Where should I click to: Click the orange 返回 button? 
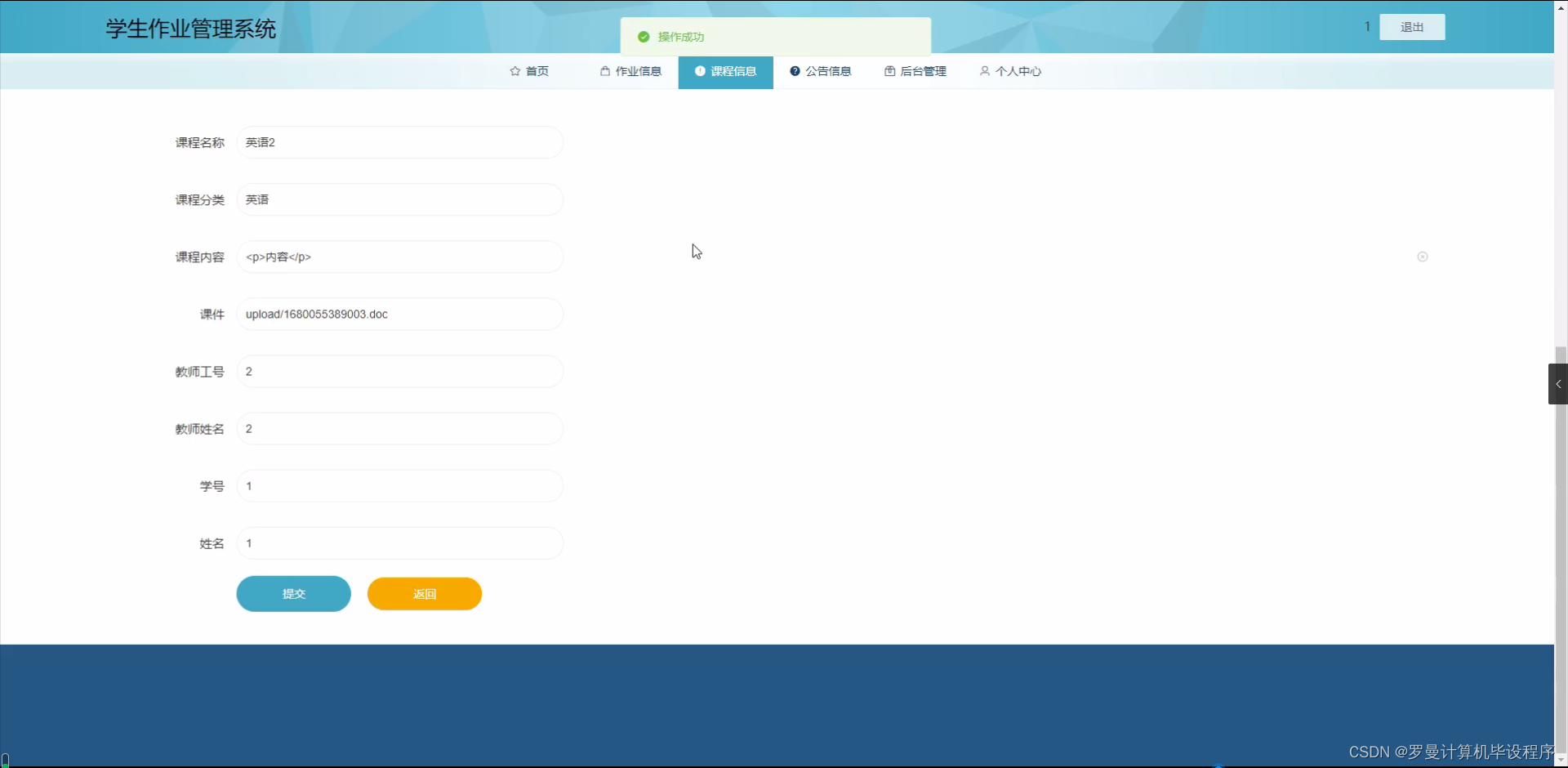click(424, 593)
